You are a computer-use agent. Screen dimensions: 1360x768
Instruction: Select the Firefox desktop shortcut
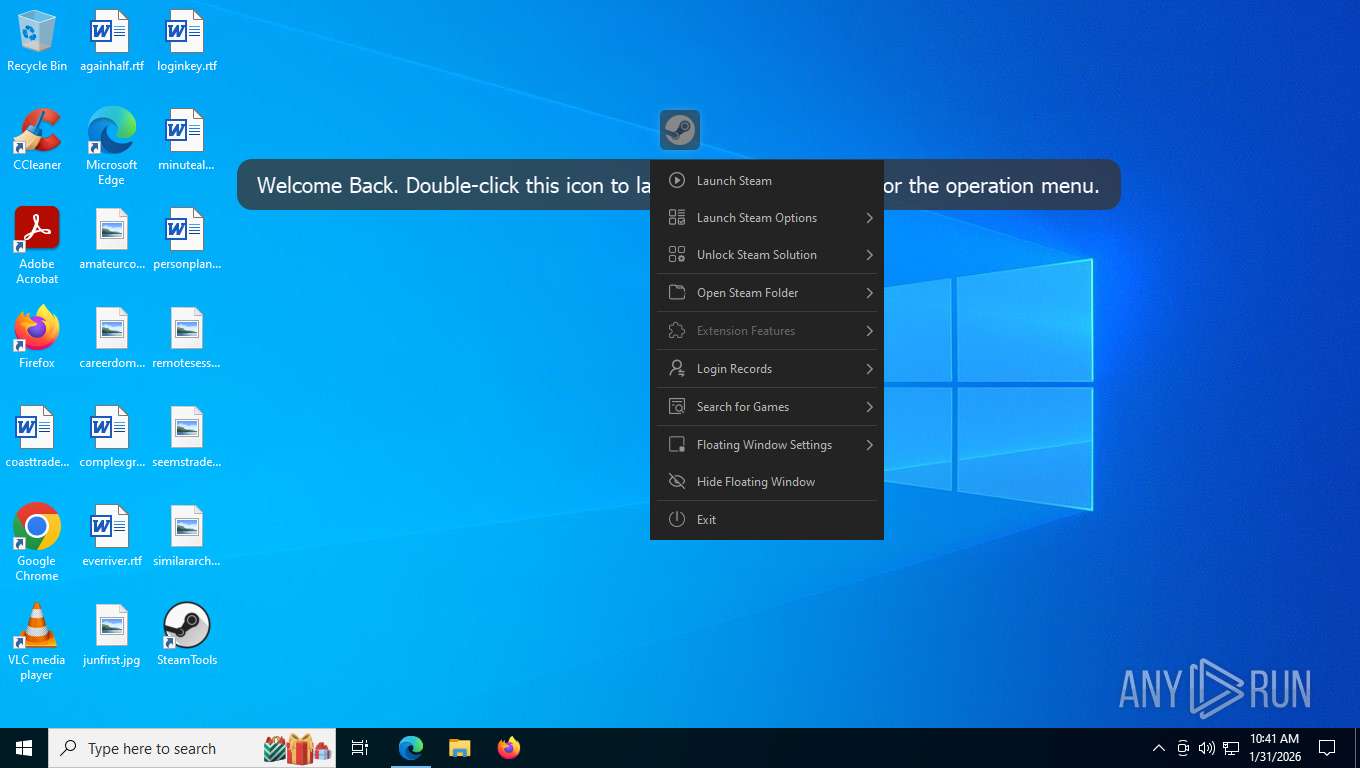pos(37,338)
